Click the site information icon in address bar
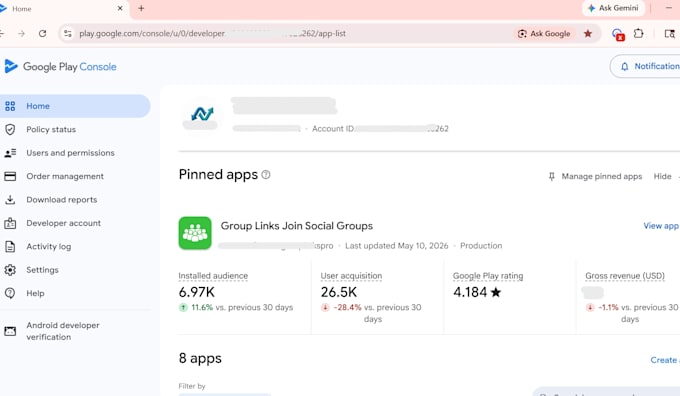Image resolution: width=680 pixels, height=396 pixels. coord(68,33)
